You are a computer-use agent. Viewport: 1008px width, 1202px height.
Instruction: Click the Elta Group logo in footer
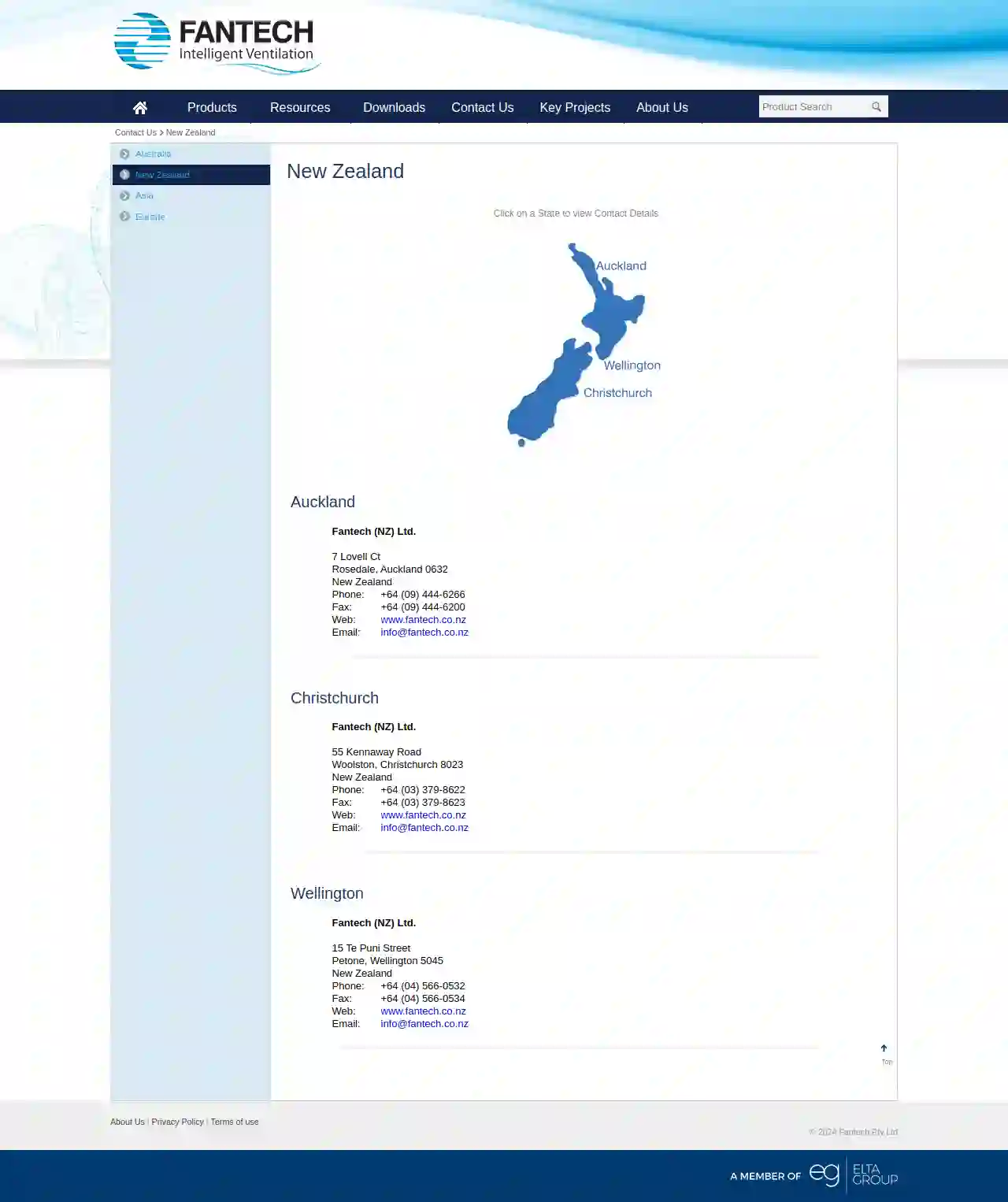(x=854, y=1175)
